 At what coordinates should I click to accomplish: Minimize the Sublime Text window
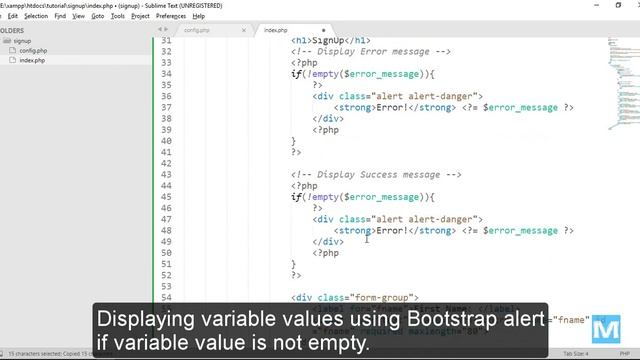[x=597, y=5]
